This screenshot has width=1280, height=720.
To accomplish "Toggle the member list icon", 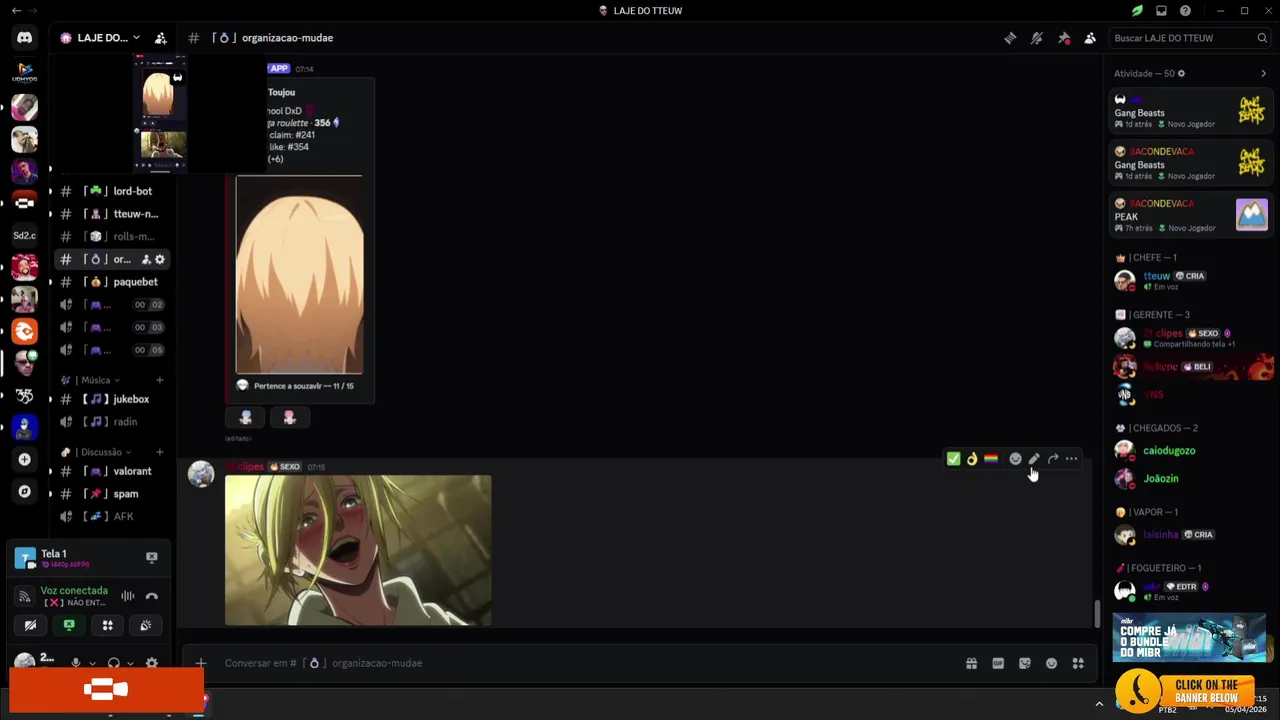I will click(1090, 38).
